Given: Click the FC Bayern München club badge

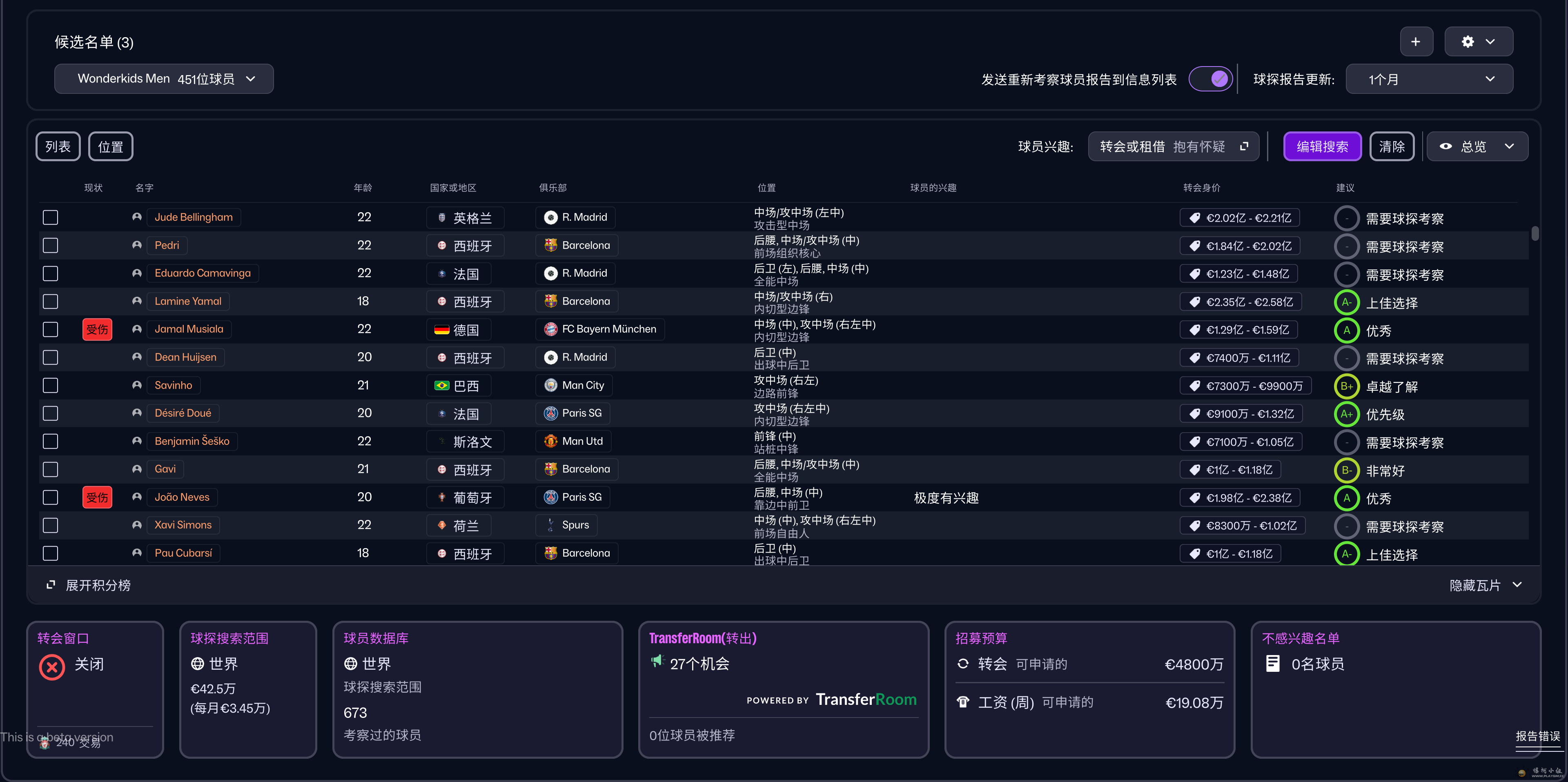Looking at the screenshot, I should [550, 329].
